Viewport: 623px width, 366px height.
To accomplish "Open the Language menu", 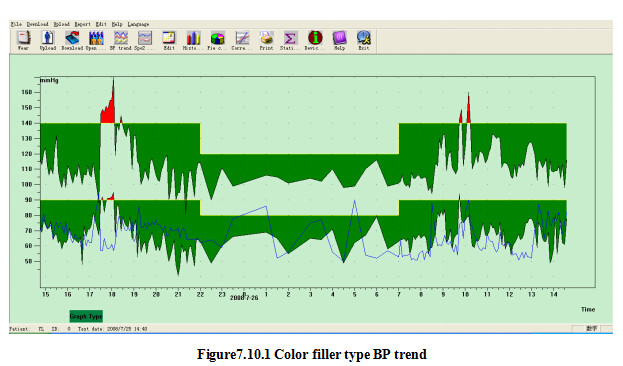I will (x=138, y=24).
